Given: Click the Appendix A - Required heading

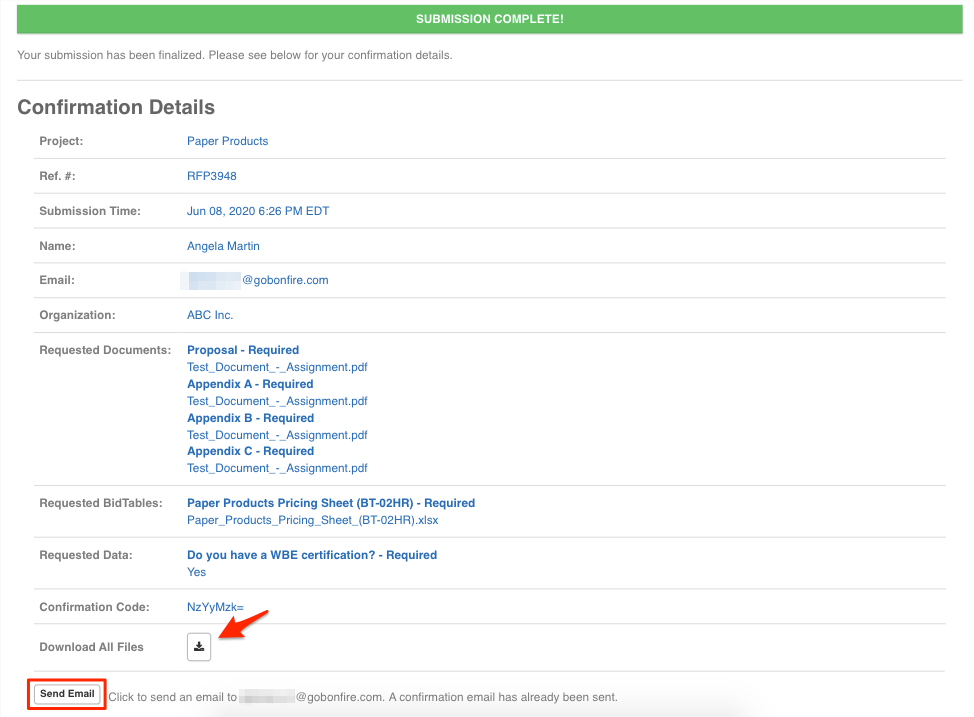Looking at the screenshot, I should [250, 384].
